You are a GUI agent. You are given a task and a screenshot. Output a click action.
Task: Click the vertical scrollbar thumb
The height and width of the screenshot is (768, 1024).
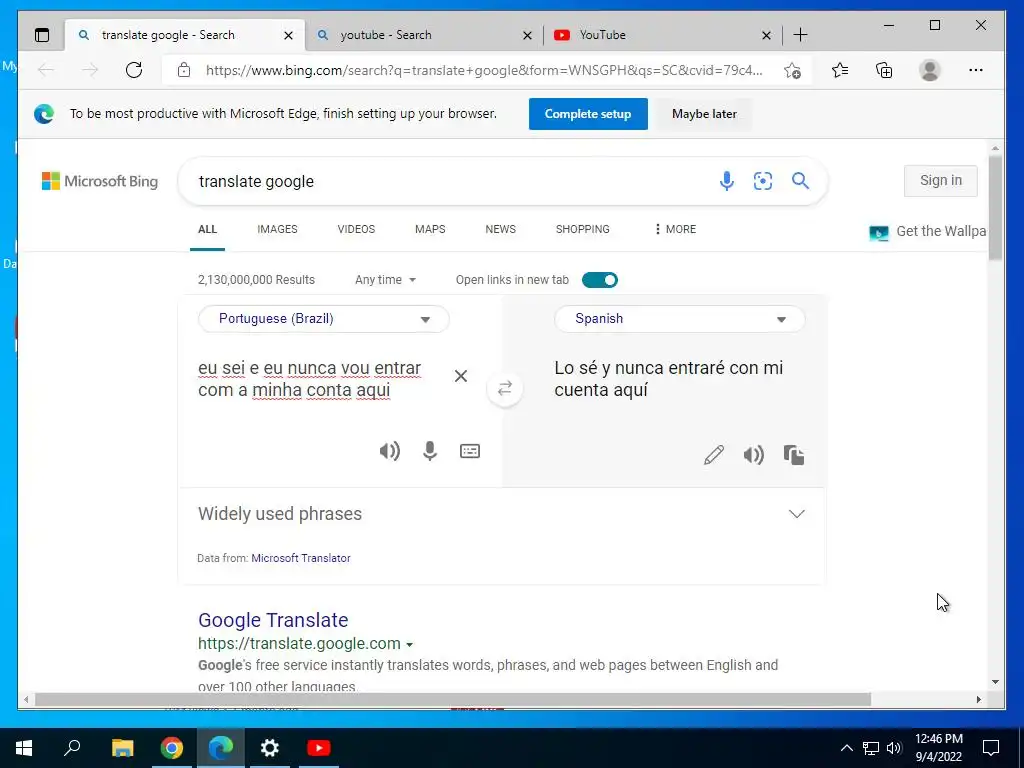(995, 208)
